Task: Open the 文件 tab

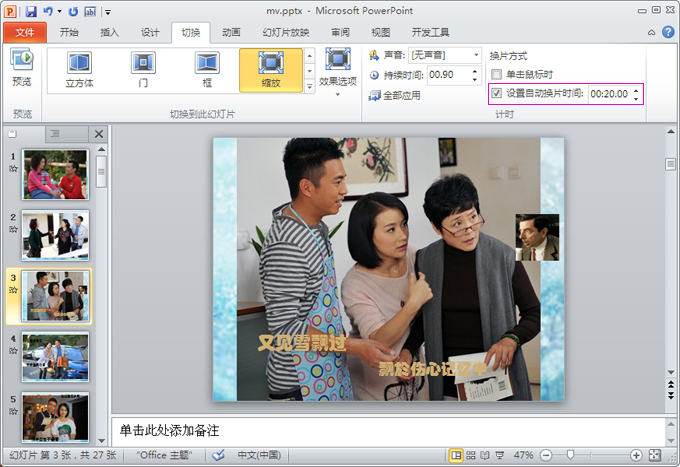Action: [25, 33]
